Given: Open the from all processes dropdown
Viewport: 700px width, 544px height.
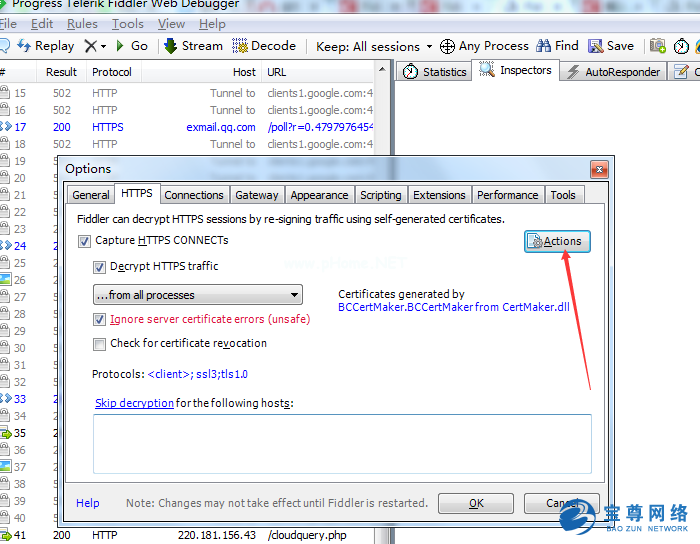Looking at the screenshot, I should pos(198,295).
